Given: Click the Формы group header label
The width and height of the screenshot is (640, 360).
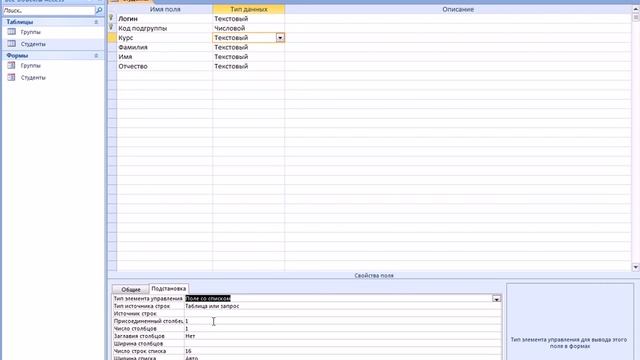Looking at the screenshot, I should point(17,56).
